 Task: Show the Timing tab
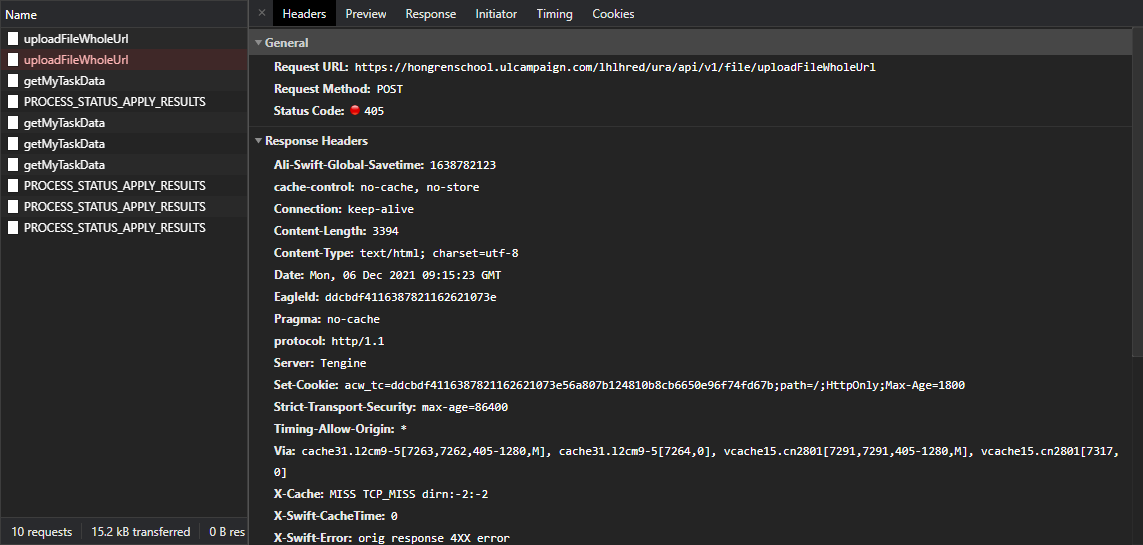coord(555,14)
